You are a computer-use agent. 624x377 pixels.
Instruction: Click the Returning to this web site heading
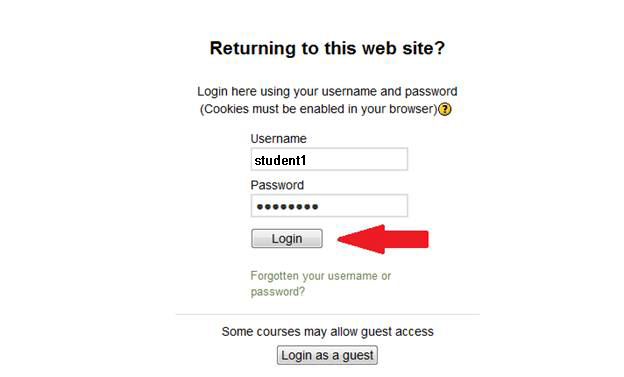point(327,48)
